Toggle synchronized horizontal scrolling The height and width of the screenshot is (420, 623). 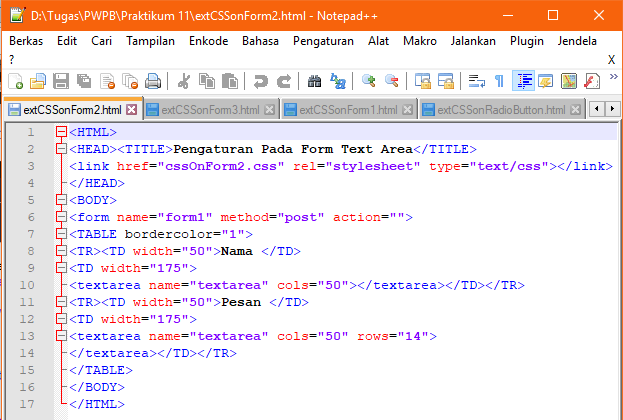coord(445,81)
